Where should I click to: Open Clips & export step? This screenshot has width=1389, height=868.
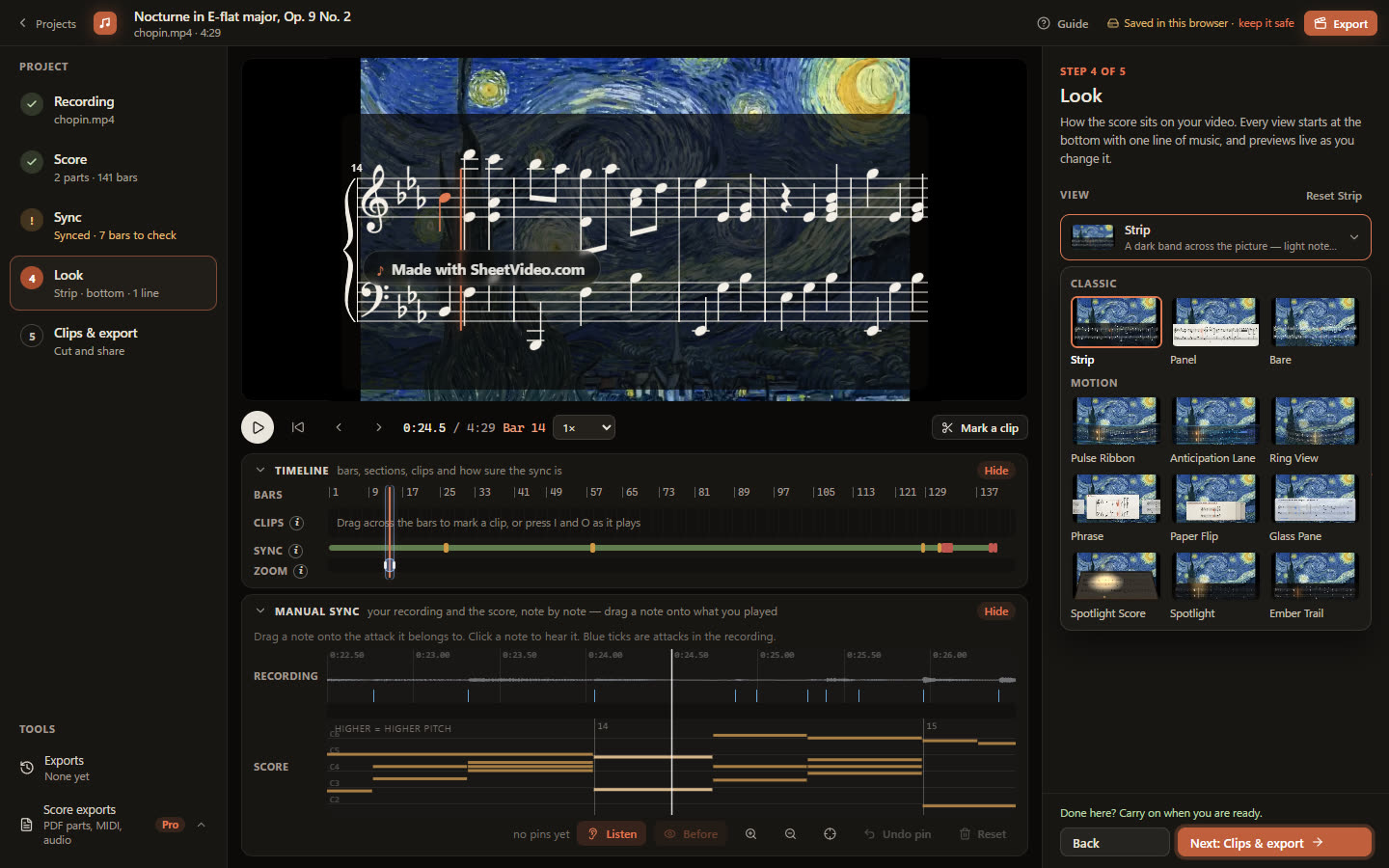tap(113, 341)
